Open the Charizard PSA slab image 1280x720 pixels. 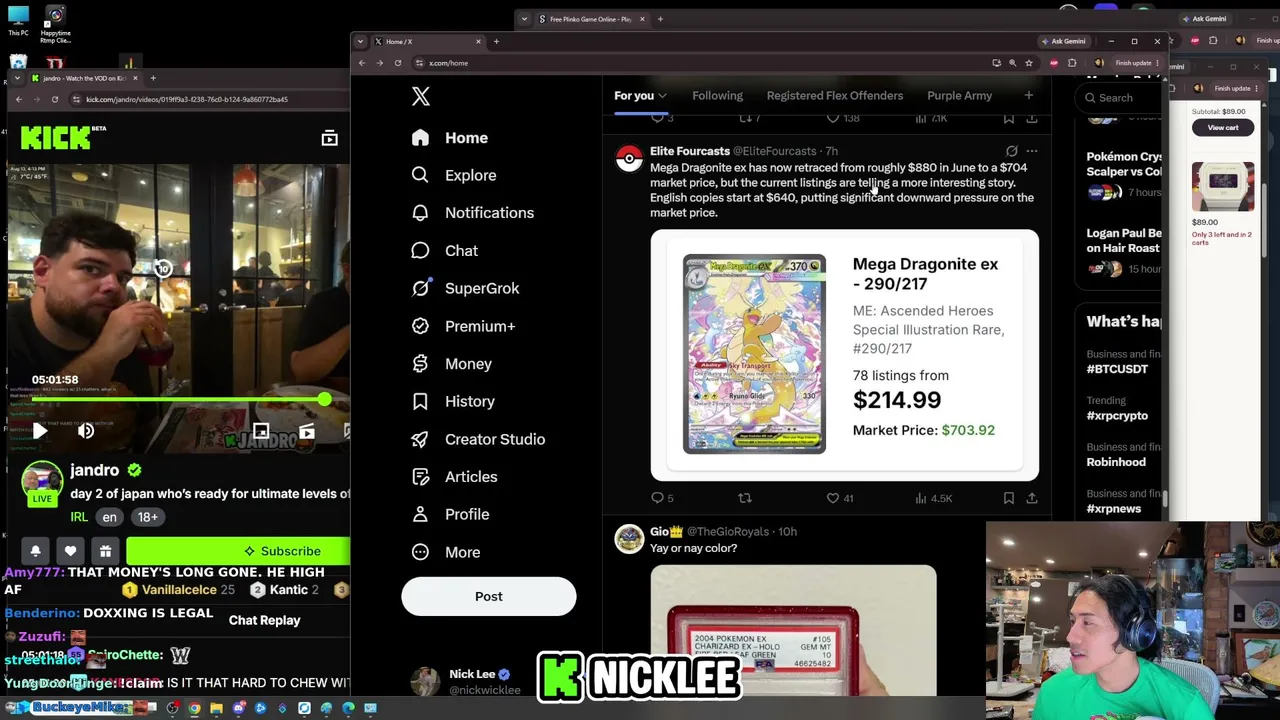point(793,630)
